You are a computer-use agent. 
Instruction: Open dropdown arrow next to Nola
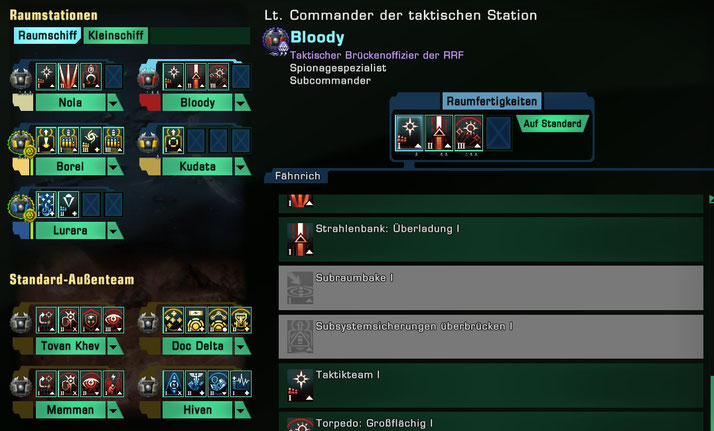114,103
